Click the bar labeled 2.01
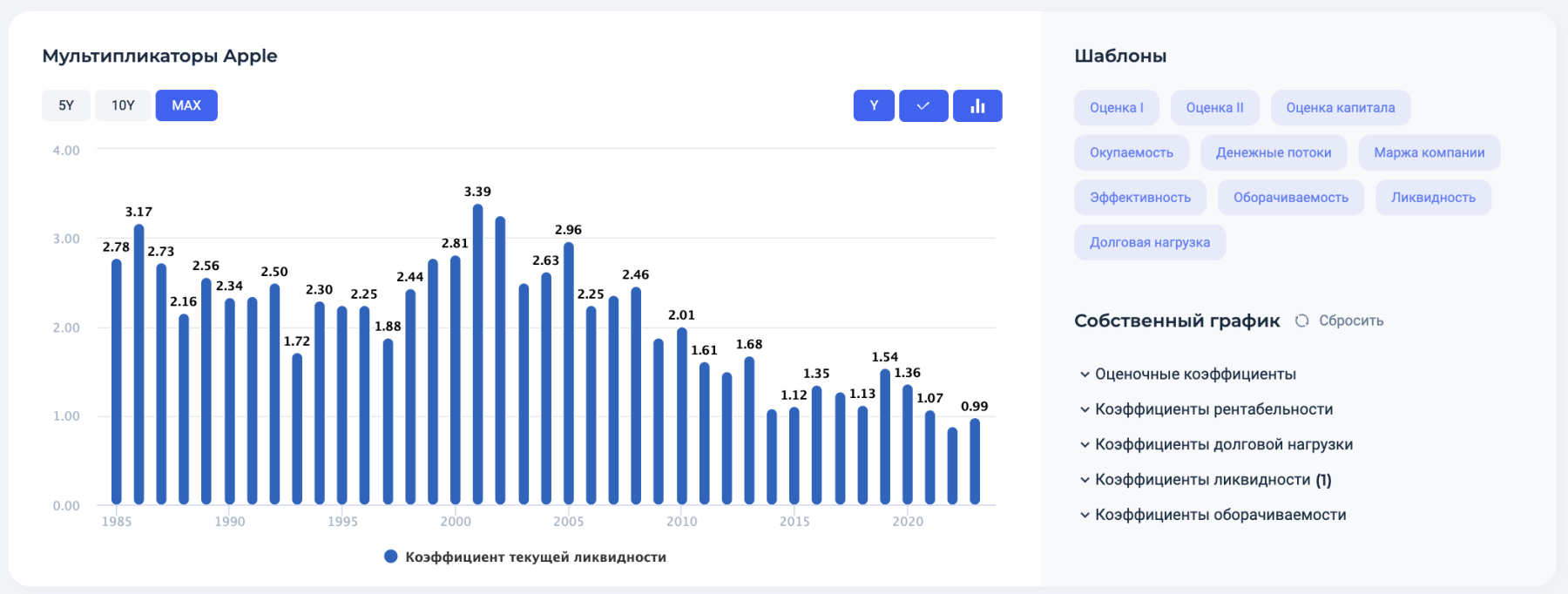The height and width of the screenshot is (594, 1568). tap(682, 416)
